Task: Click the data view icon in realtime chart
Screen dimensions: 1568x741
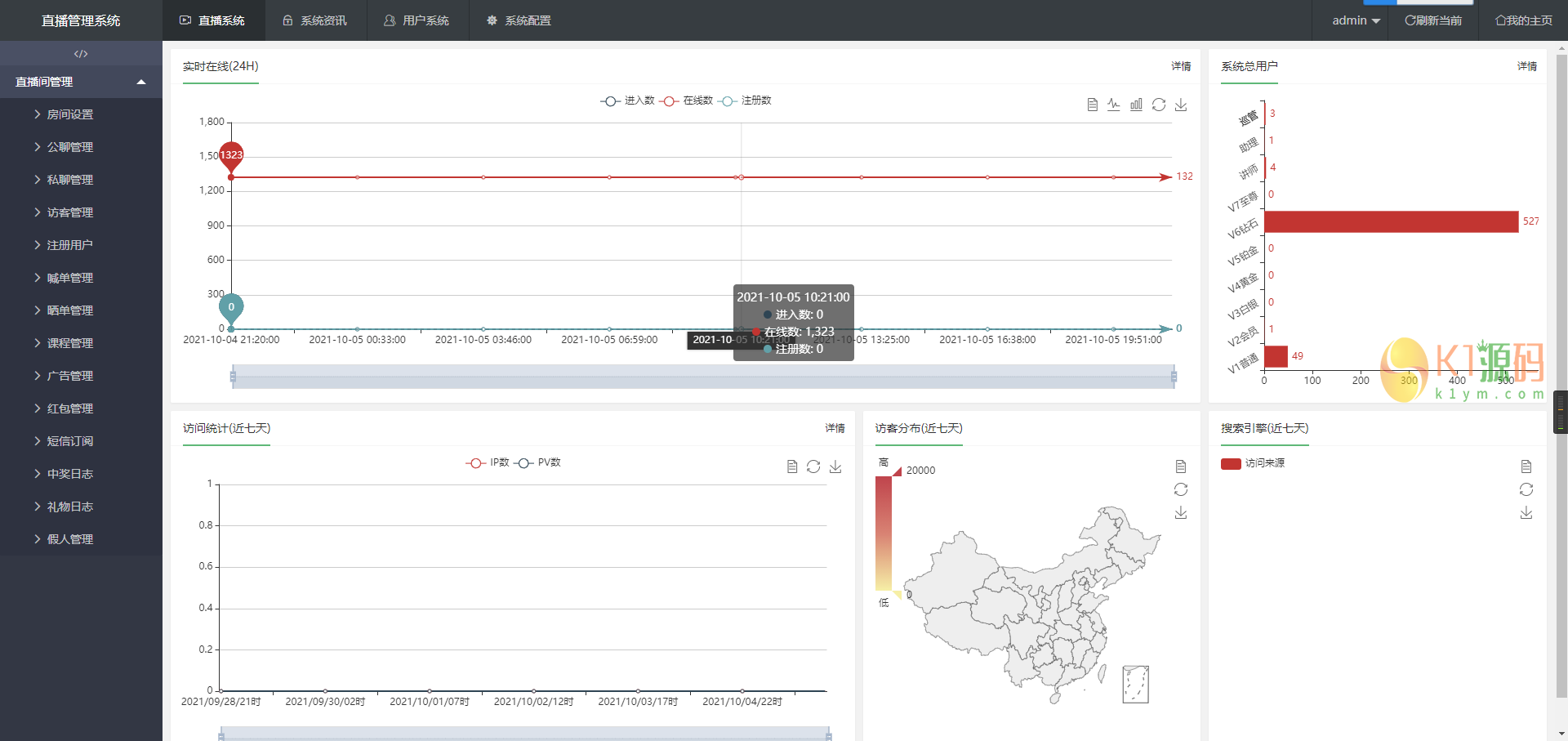Action: click(1092, 105)
